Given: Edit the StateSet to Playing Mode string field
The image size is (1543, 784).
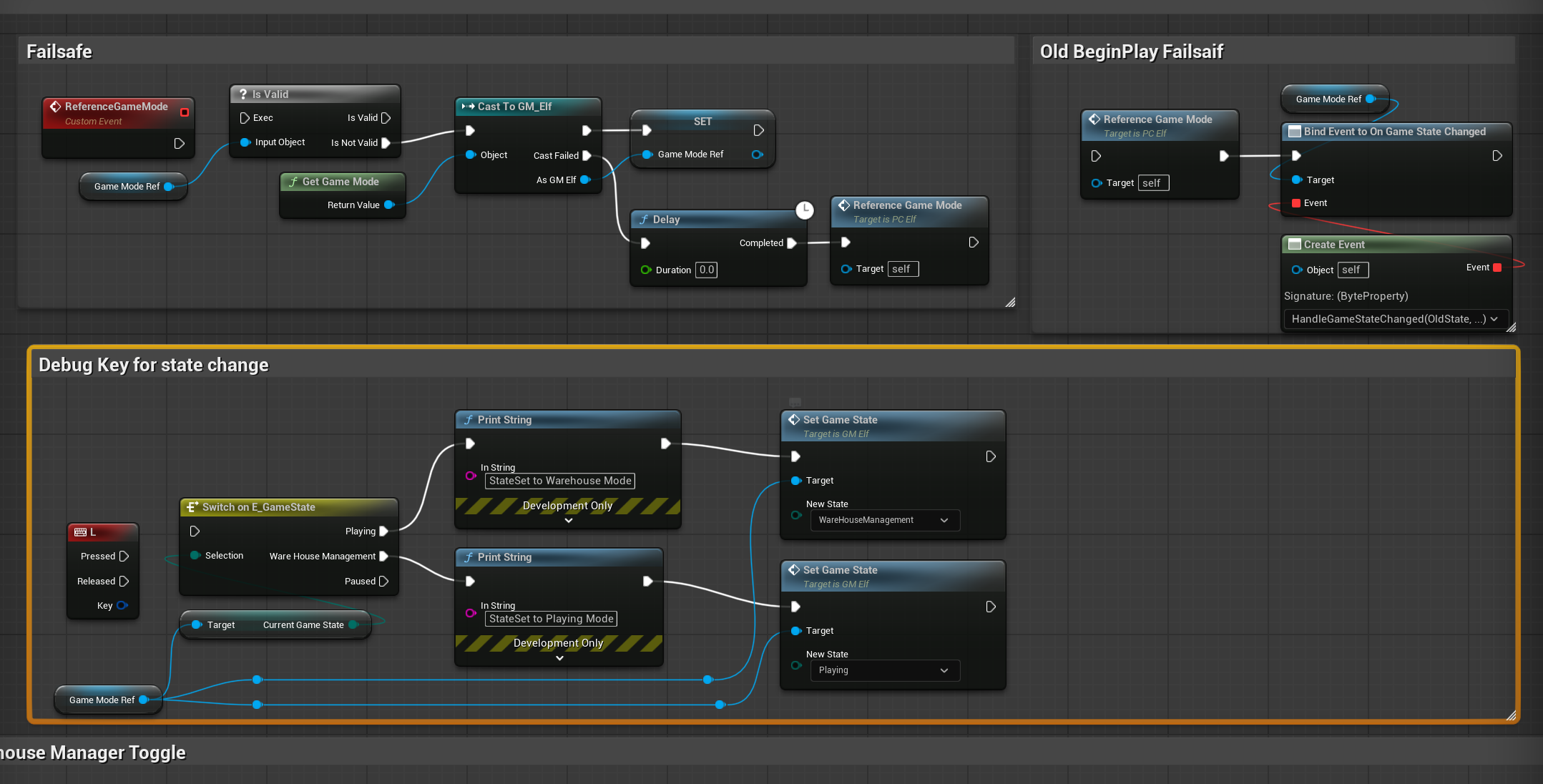Looking at the screenshot, I should tap(551, 619).
